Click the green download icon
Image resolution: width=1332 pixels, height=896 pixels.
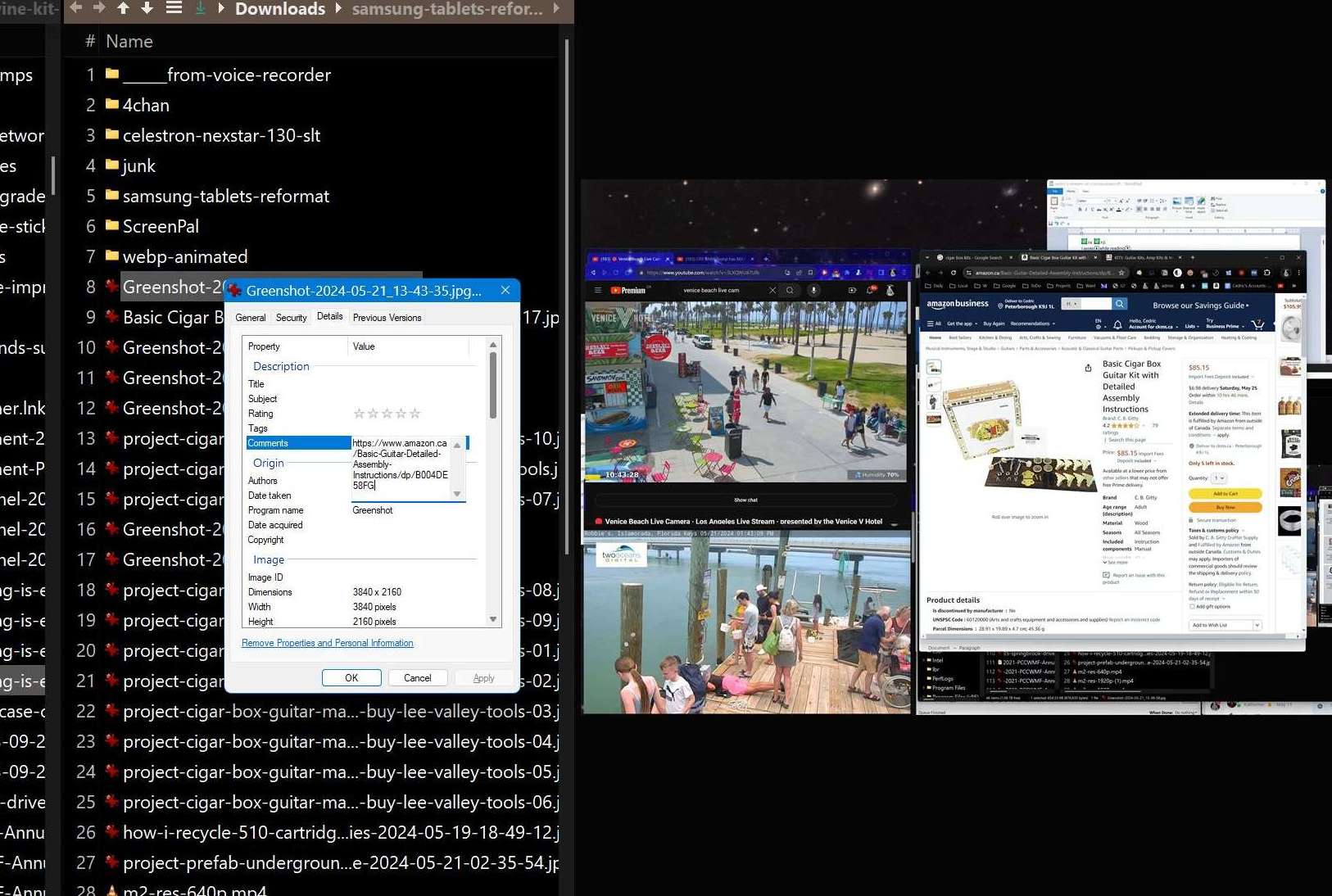point(200,8)
